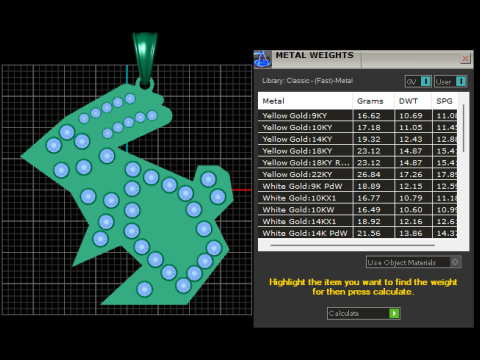480x360 pixels.
Task: Select the Yellow Gold:18KY row
Action: 357,151
